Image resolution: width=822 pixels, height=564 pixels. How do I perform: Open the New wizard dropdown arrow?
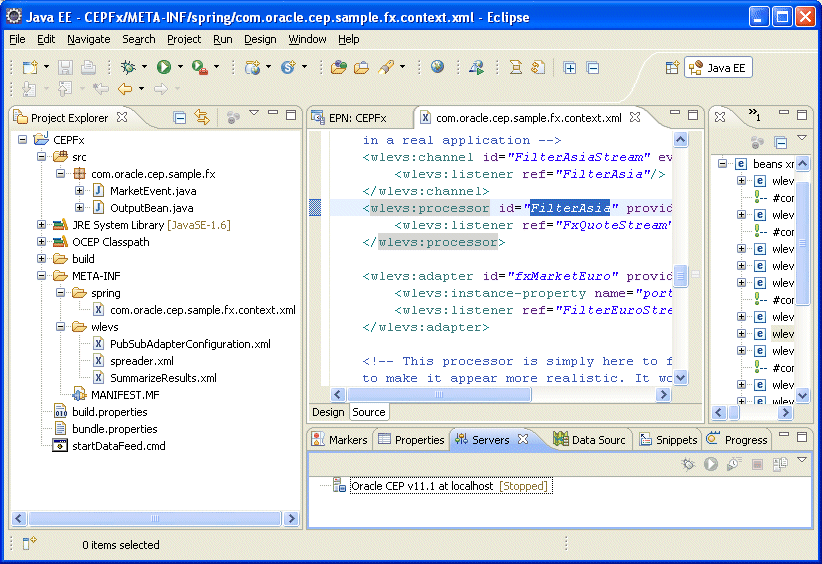[x=45, y=67]
